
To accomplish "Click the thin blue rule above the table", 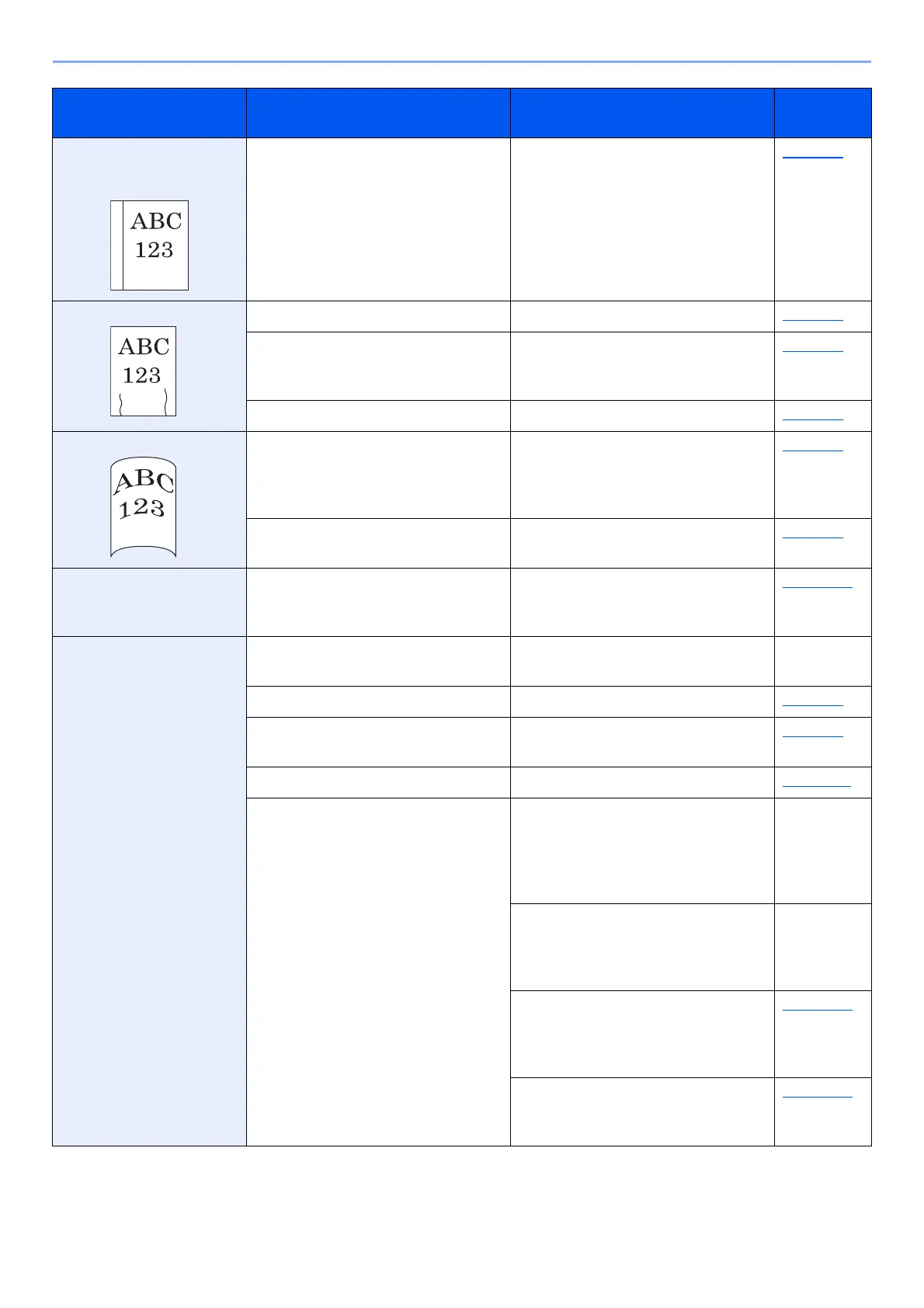I will point(461,61).
